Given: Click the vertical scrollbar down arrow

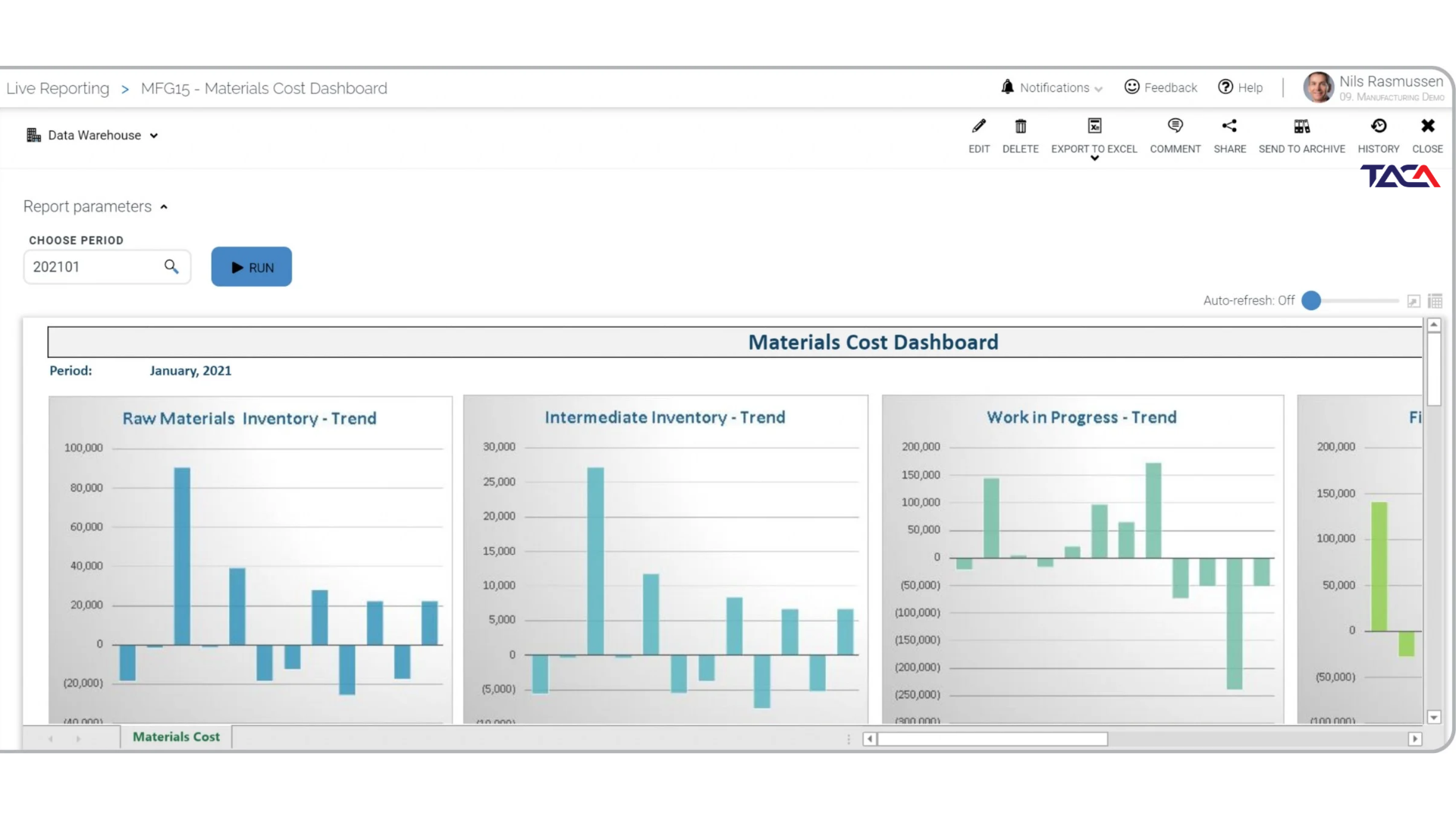Looking at the screenshot, I should point(1433,717).
